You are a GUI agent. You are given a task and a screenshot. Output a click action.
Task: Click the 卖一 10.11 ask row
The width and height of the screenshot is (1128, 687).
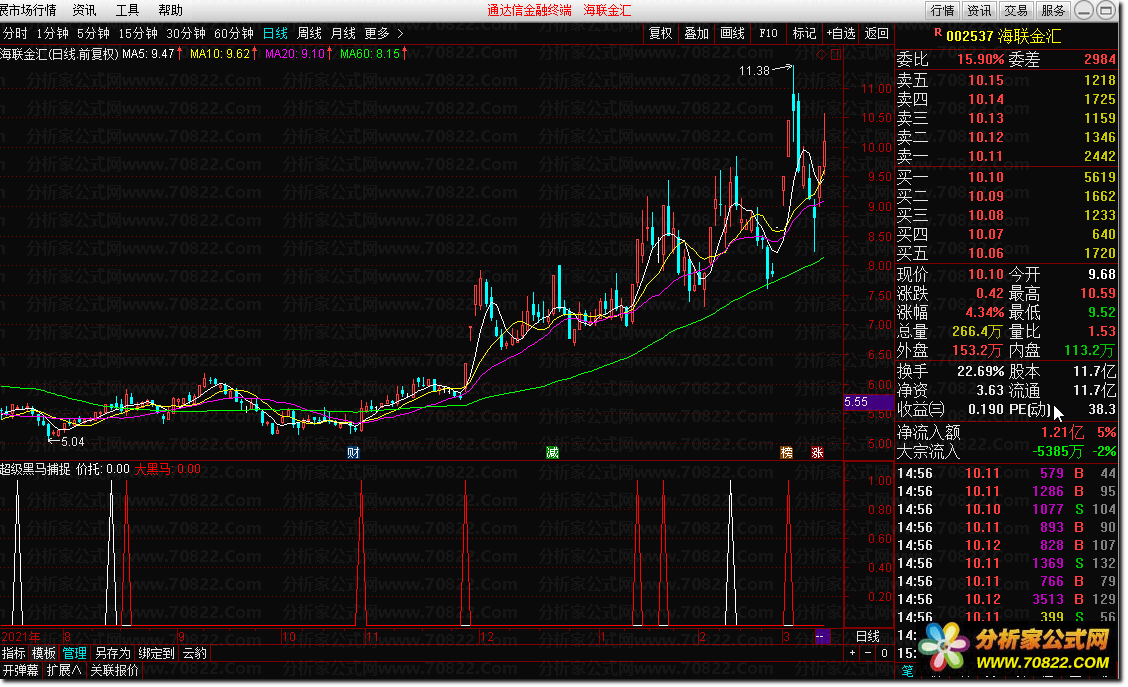click(x=1006, y=156)
